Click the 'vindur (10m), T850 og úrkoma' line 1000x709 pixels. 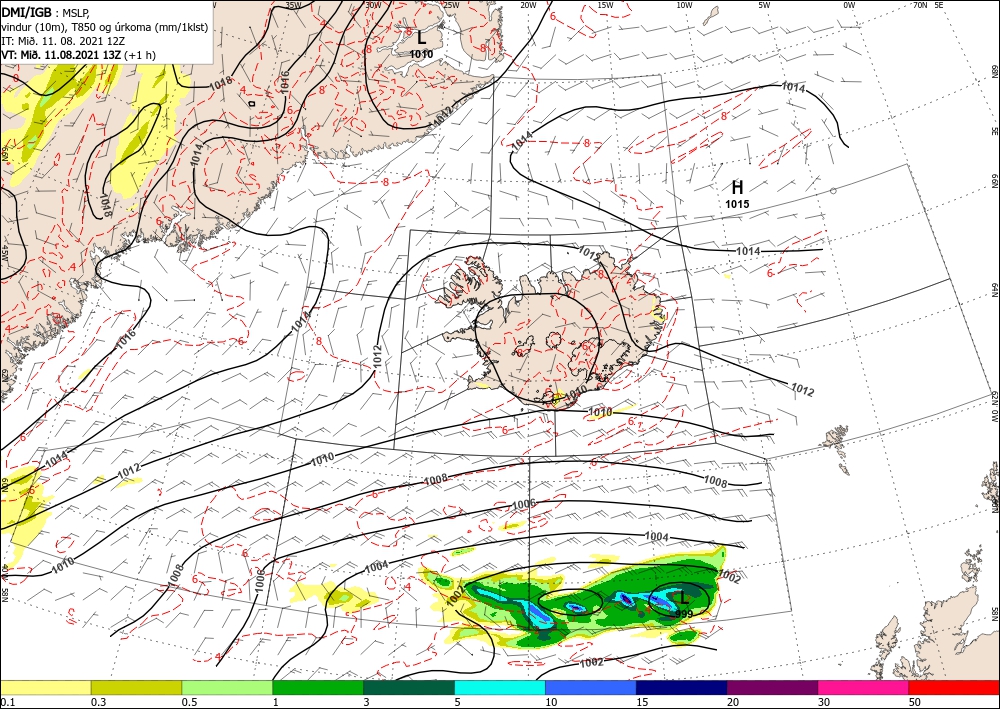[104, 27]
